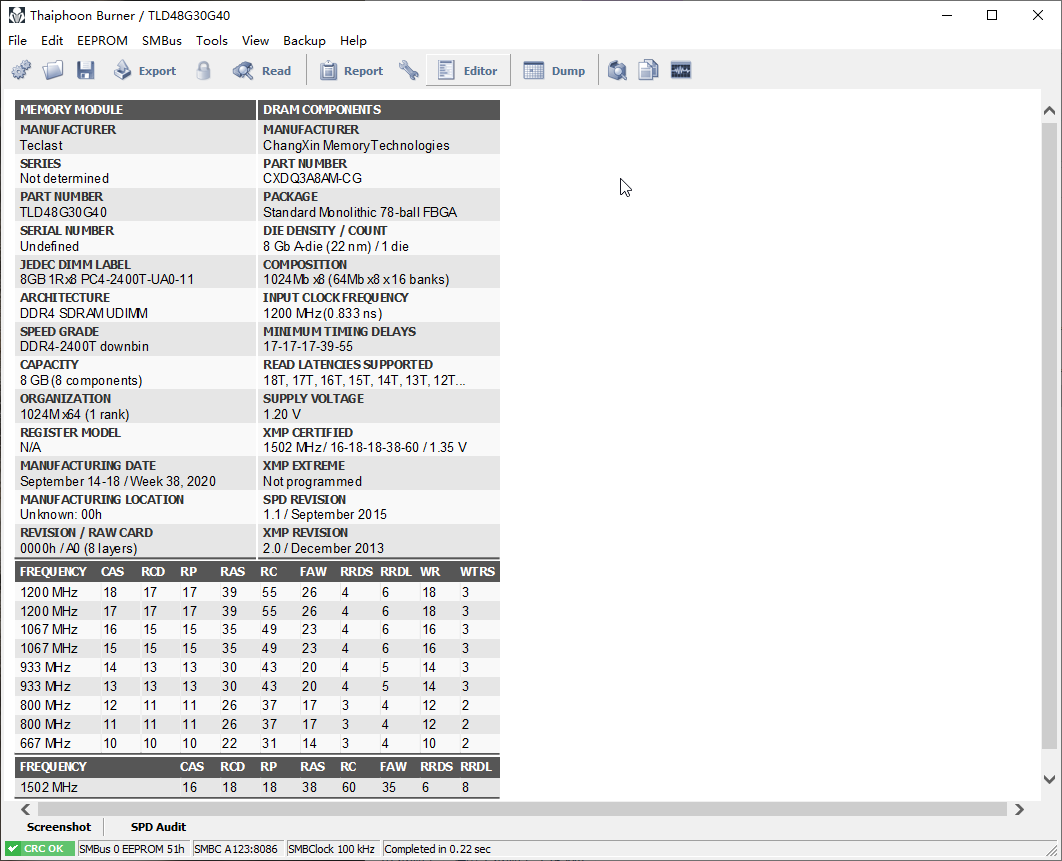The height and width of the screenshot is (861, 1062).
Task: Click the horizontal scrollbar right arrow
Action: pos(1019,809)
